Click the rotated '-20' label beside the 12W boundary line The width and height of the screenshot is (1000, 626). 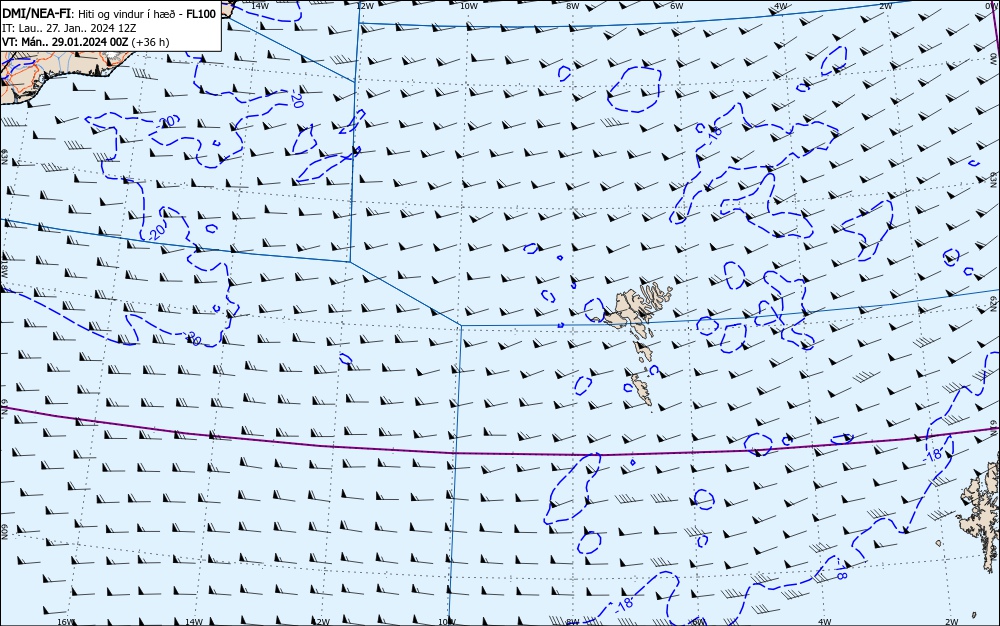point(295,99)
